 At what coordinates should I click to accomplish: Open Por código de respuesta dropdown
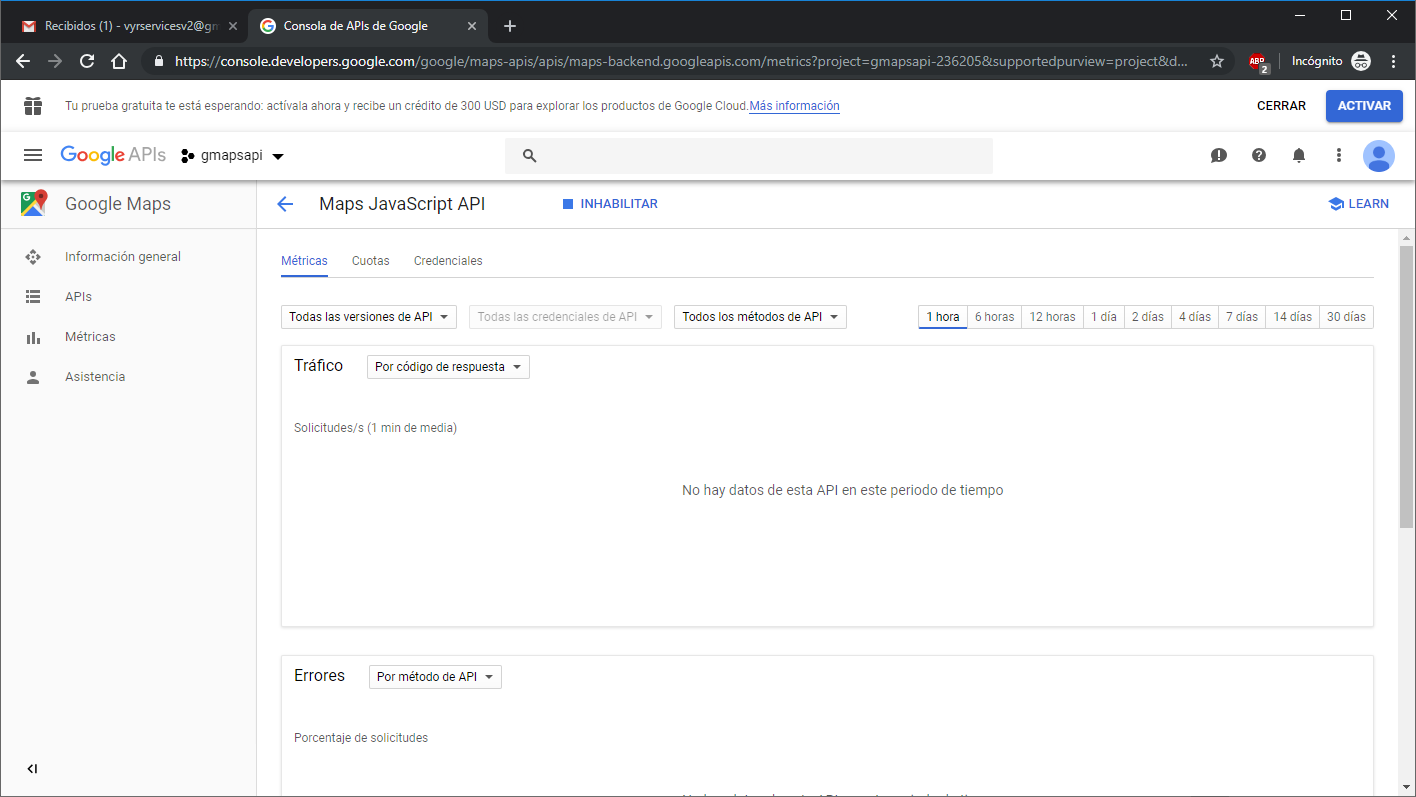point(448,367)
